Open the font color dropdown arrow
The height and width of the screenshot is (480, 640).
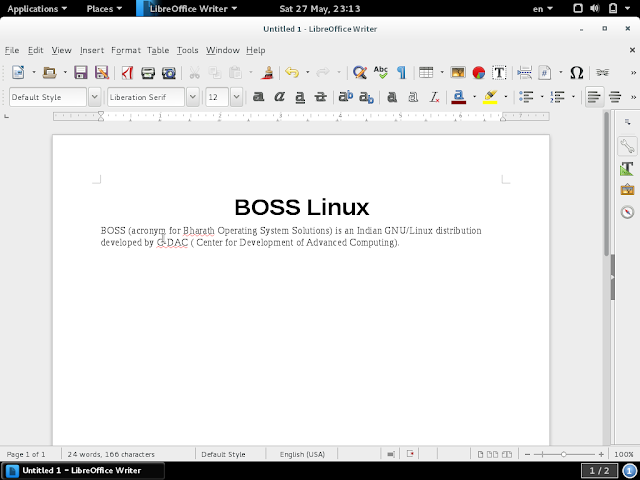click(x=474, y=97)
